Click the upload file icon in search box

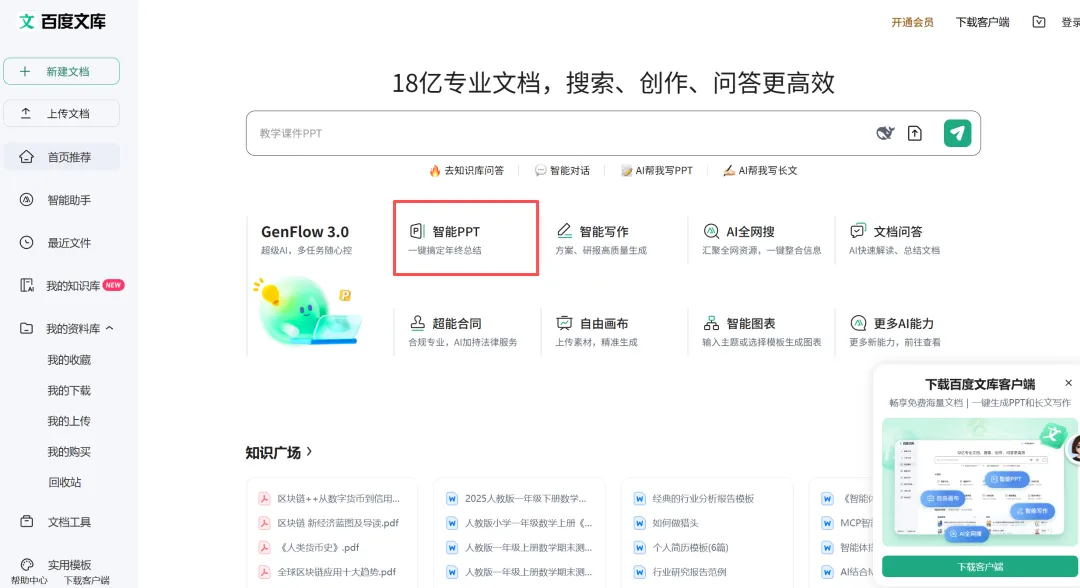915,133
